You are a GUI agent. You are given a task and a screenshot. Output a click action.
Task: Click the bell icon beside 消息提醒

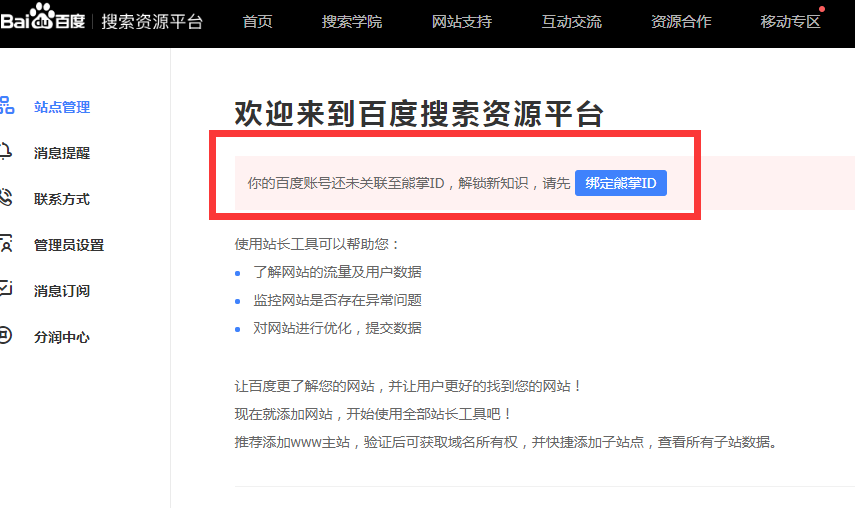pyautogui.click(x=5, y=152)
